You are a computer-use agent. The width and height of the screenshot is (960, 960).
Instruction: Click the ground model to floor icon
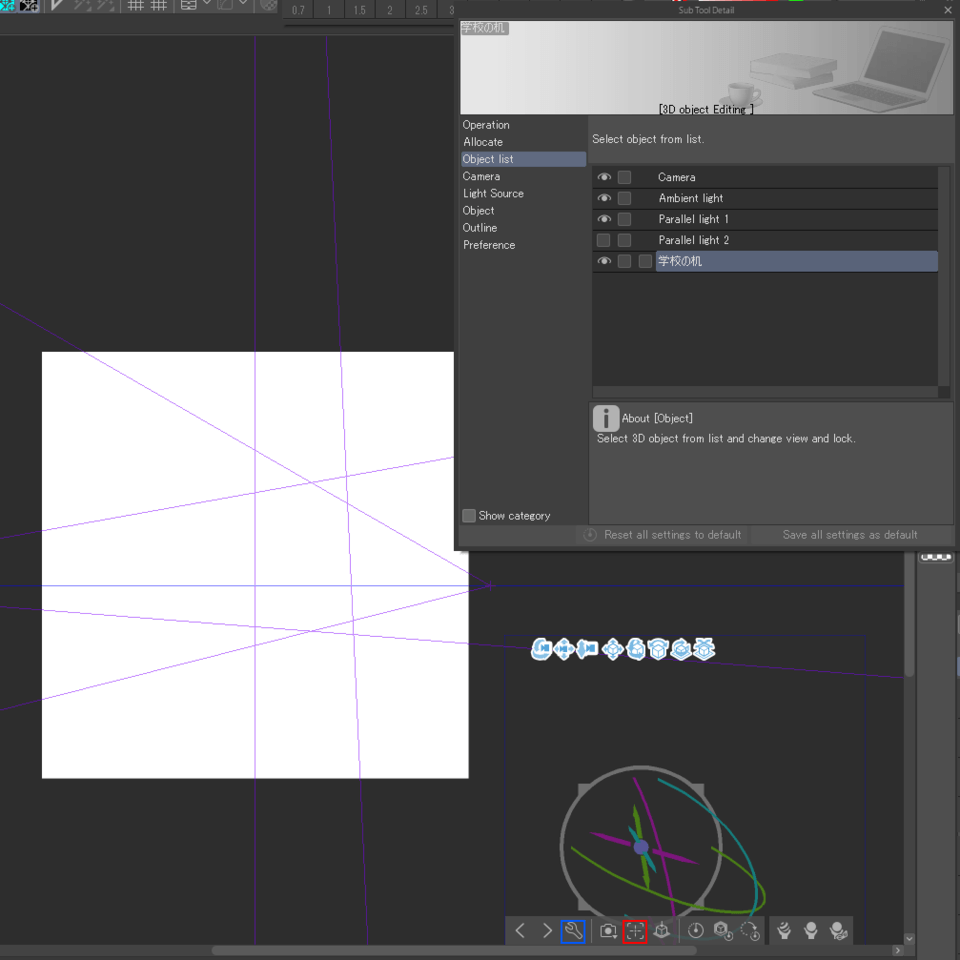(661, 931)
